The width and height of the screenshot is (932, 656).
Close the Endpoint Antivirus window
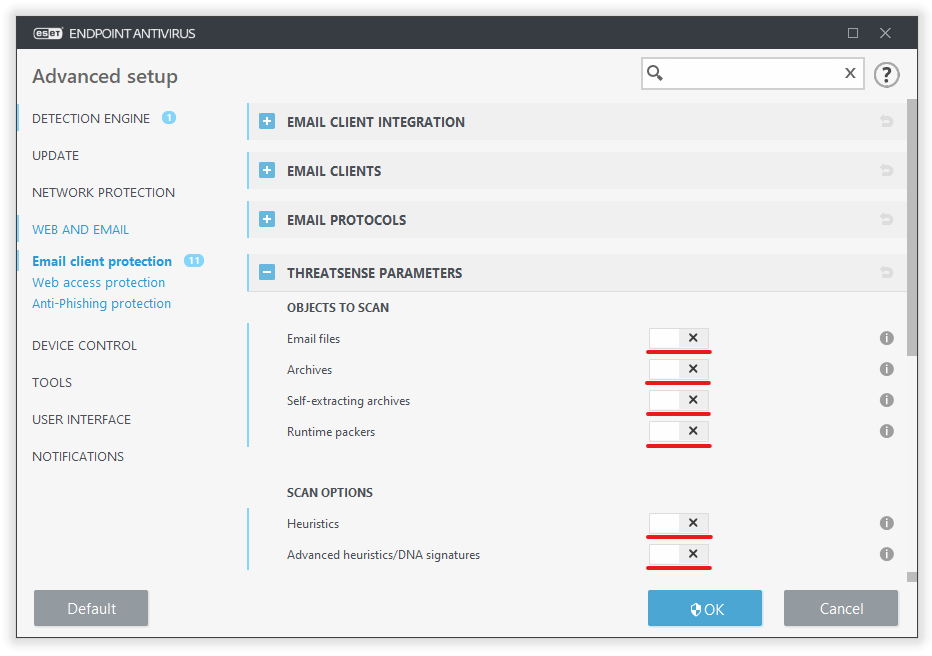tap(885, 33)
